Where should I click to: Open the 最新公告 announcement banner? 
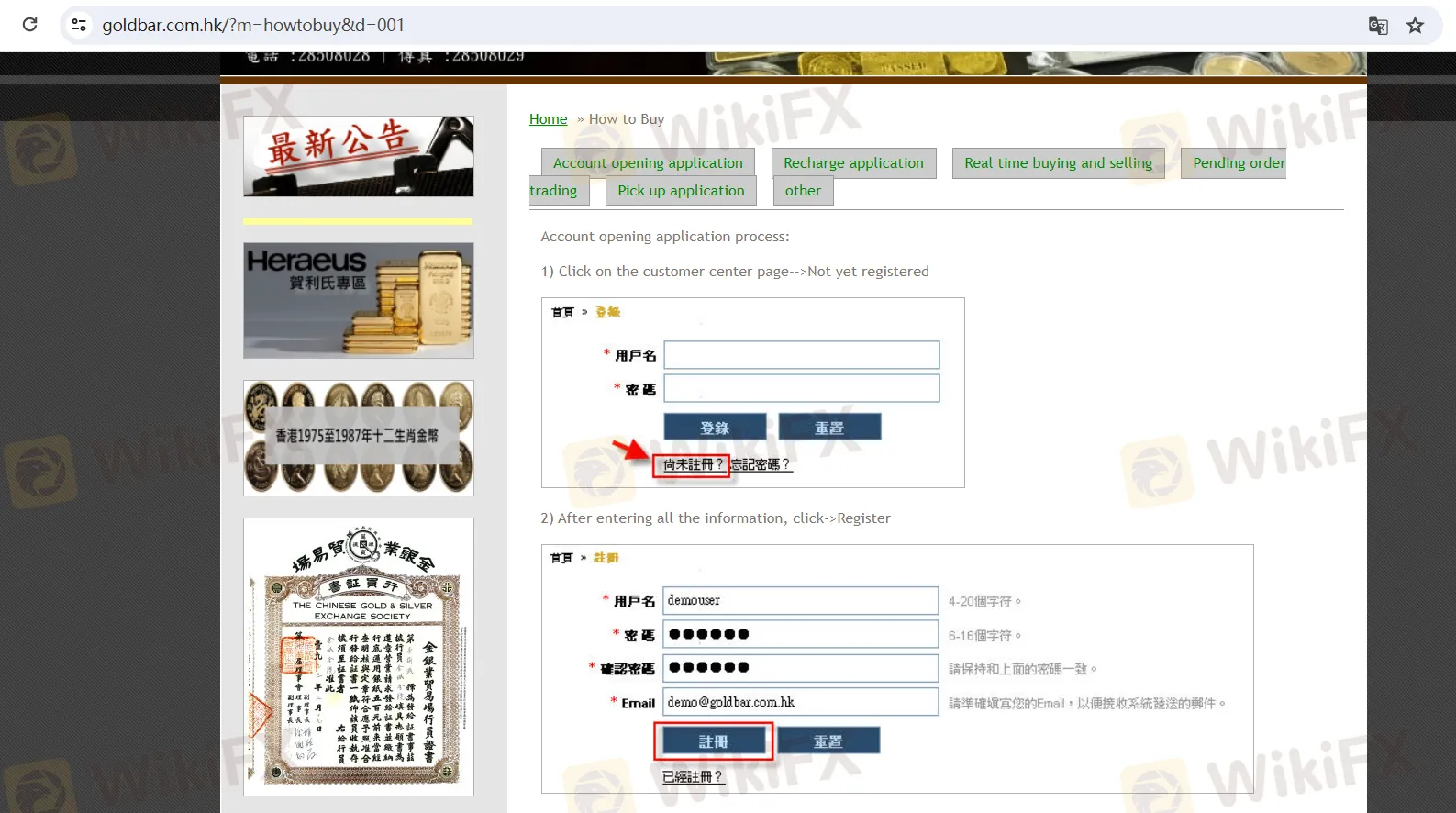(358, 156)
